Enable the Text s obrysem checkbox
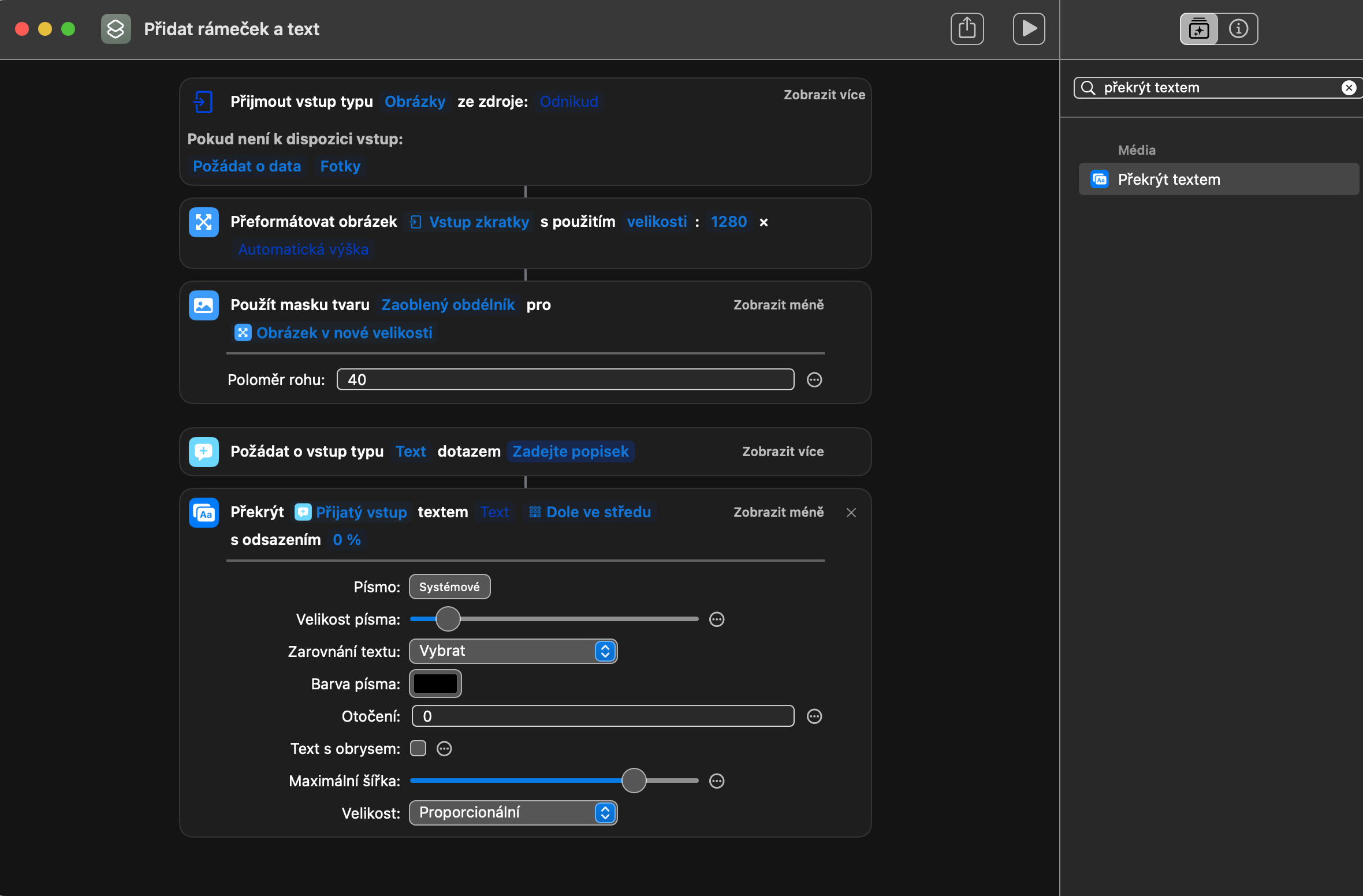Screen dimensions: 1363x896 [418, 749]
